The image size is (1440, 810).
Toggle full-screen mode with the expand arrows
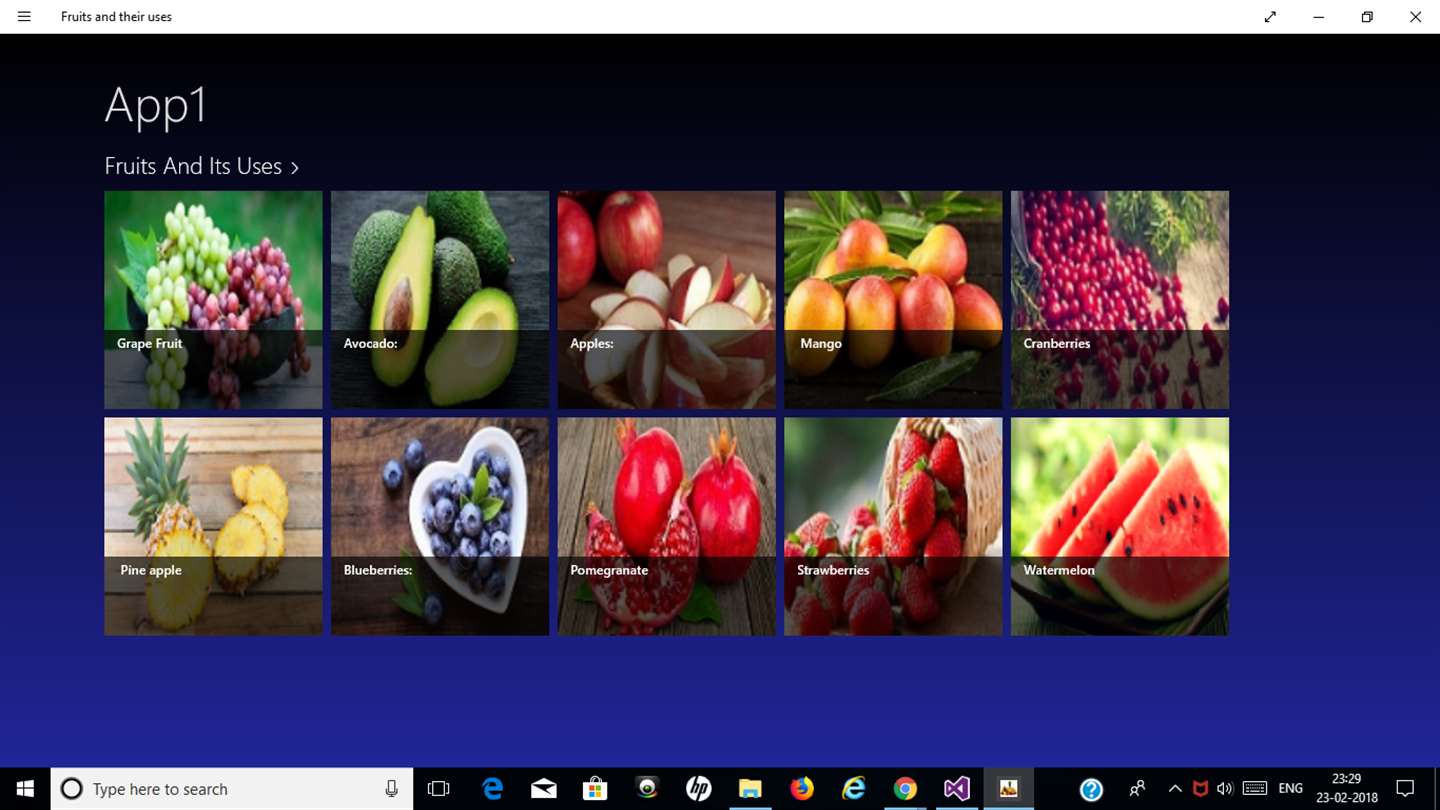(x=1270, y=17)
